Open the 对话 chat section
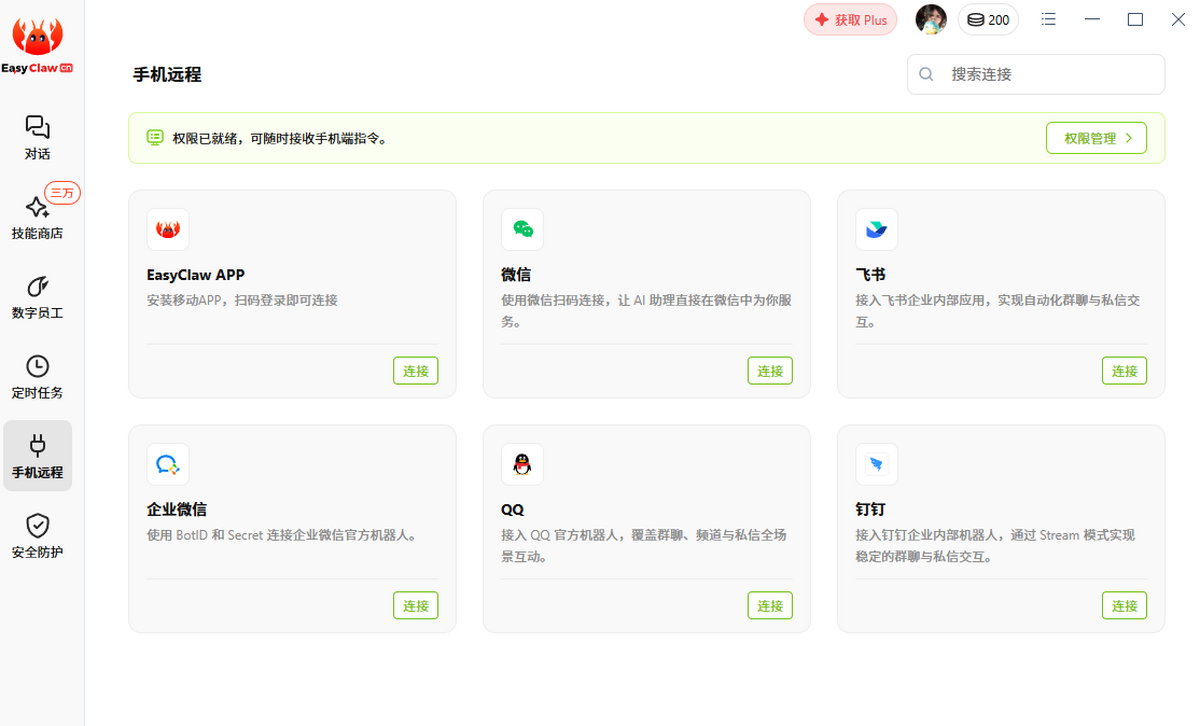 click(x=37, y=138)
